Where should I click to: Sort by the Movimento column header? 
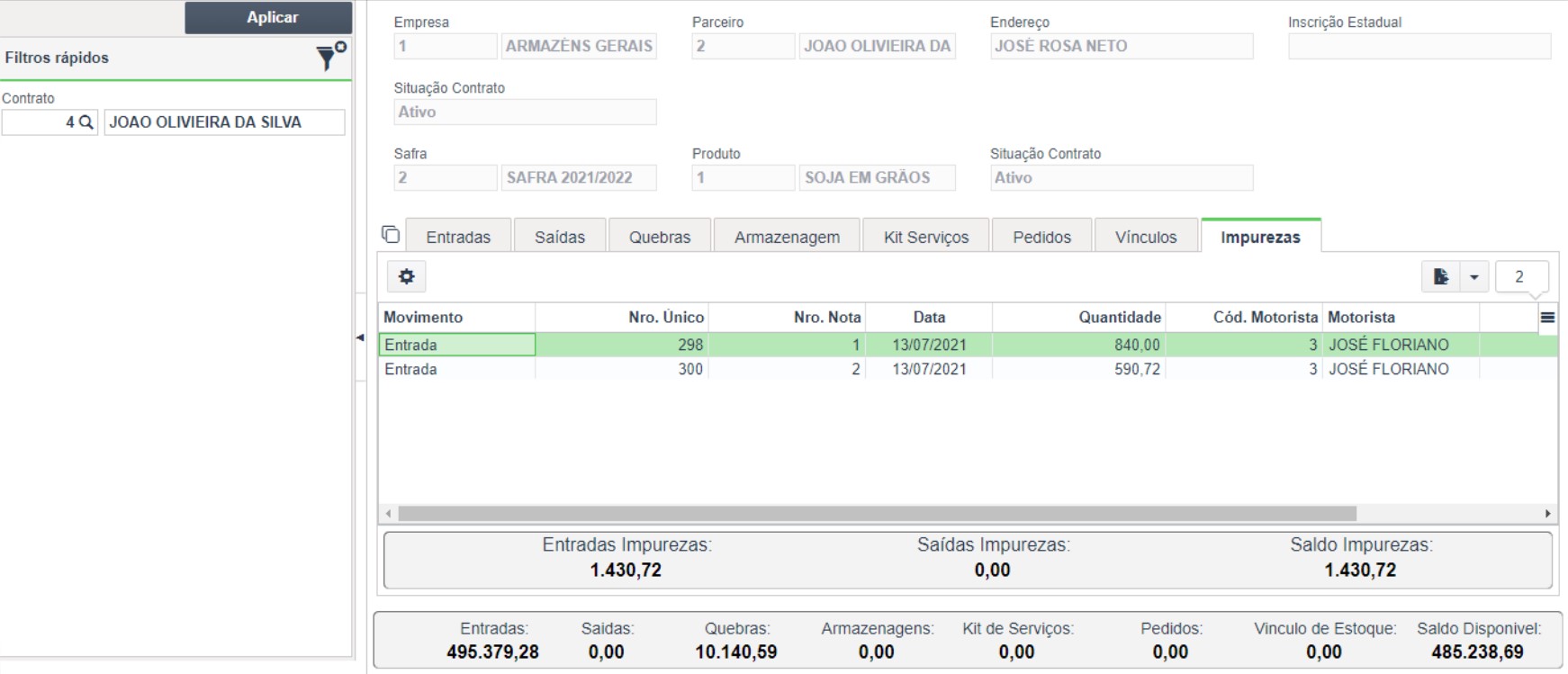pos(456,317)
